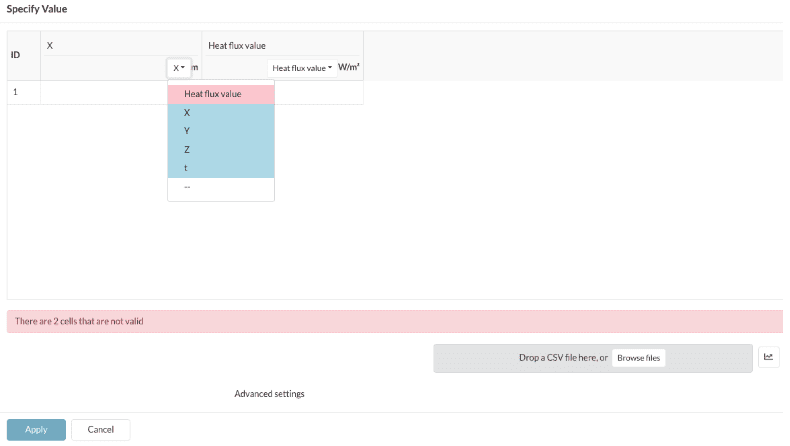Open the plot preview chart icon
This screenshot has height=446, width=790.
(768, 357)
